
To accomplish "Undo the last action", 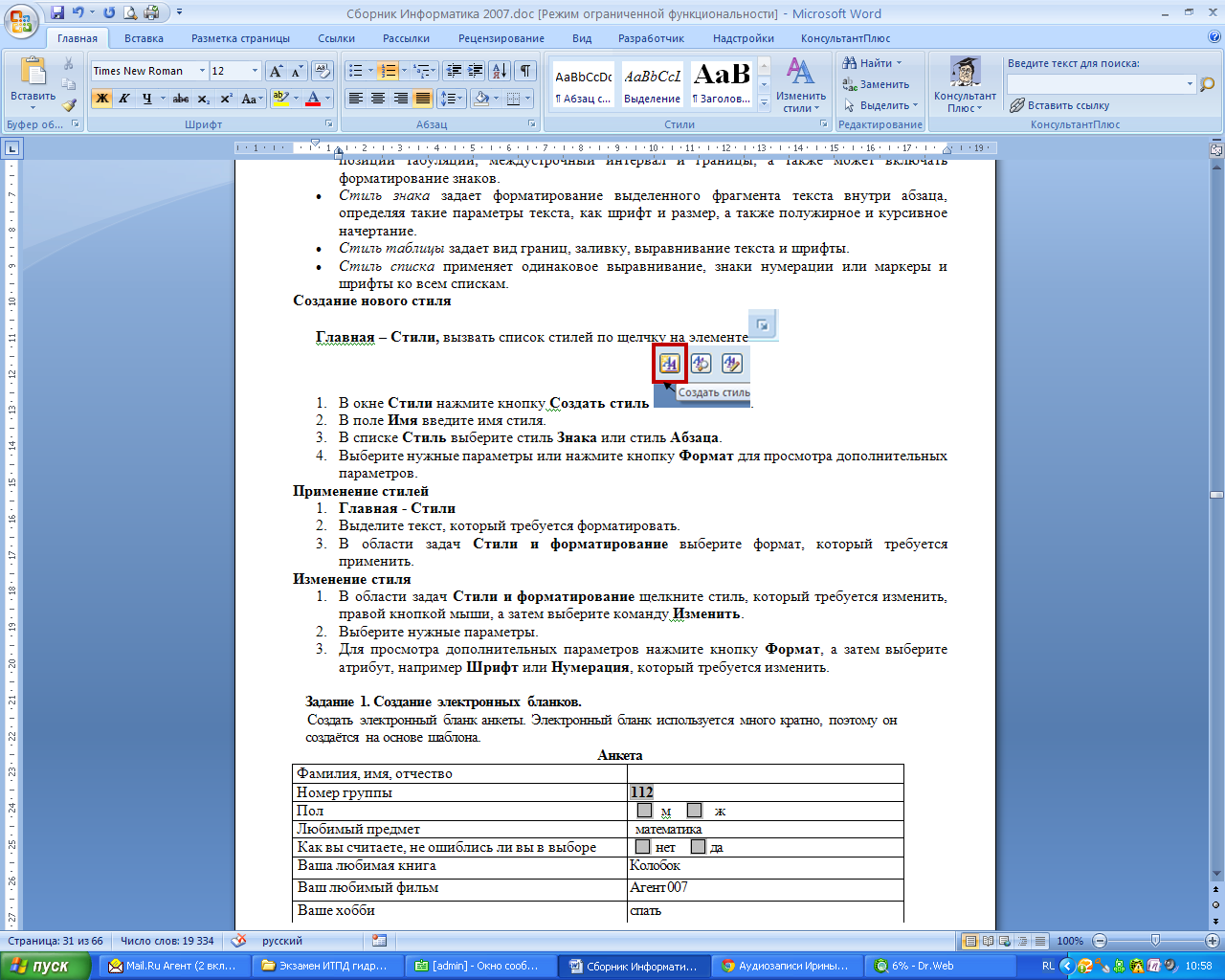I will (78, 13).
